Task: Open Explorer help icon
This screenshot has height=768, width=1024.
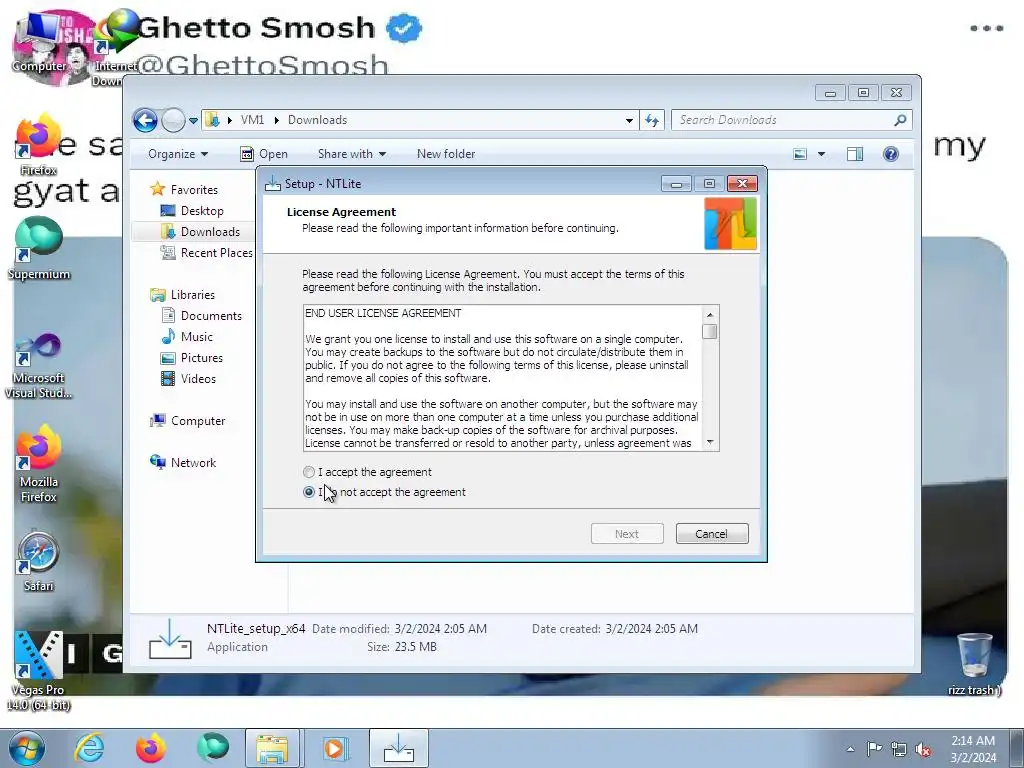Action: 891,154
